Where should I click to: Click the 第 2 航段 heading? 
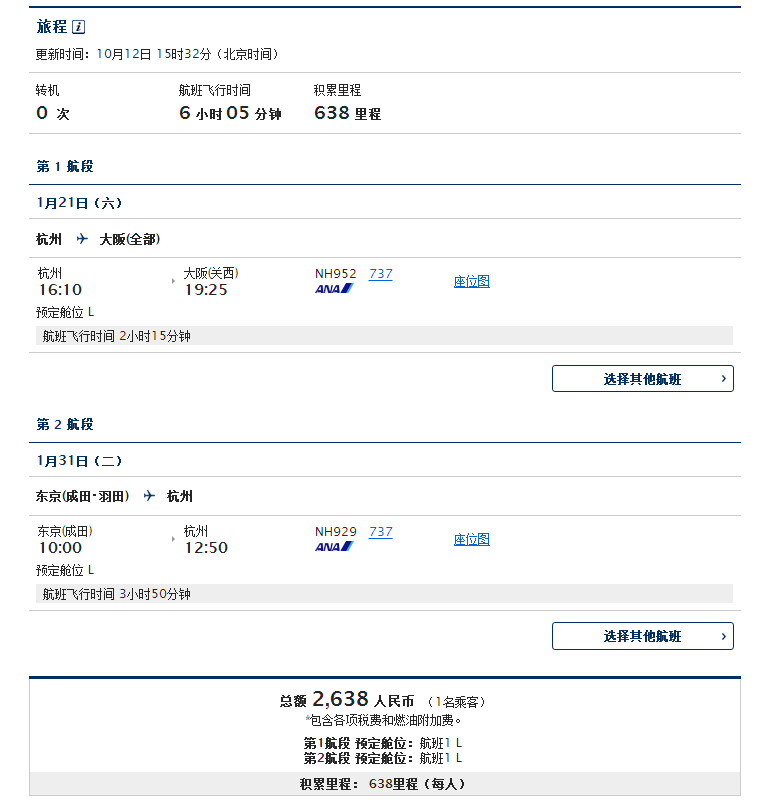[x=65, y=424]
